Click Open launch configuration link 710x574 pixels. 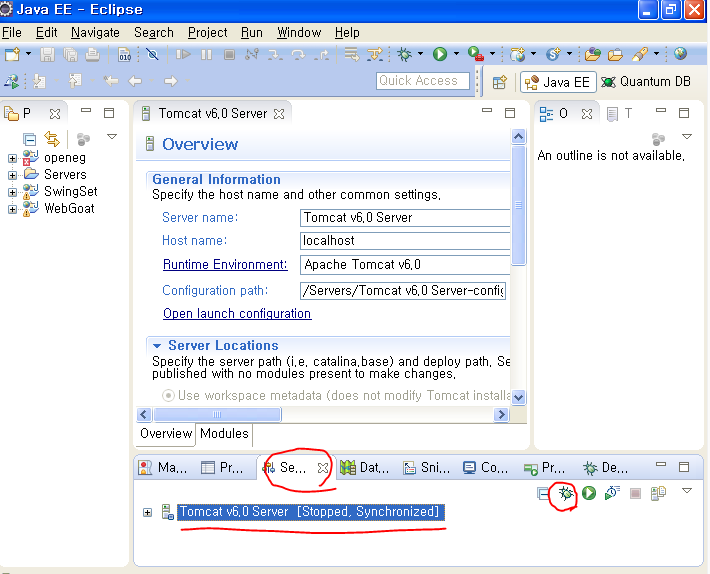click(237, 314)
